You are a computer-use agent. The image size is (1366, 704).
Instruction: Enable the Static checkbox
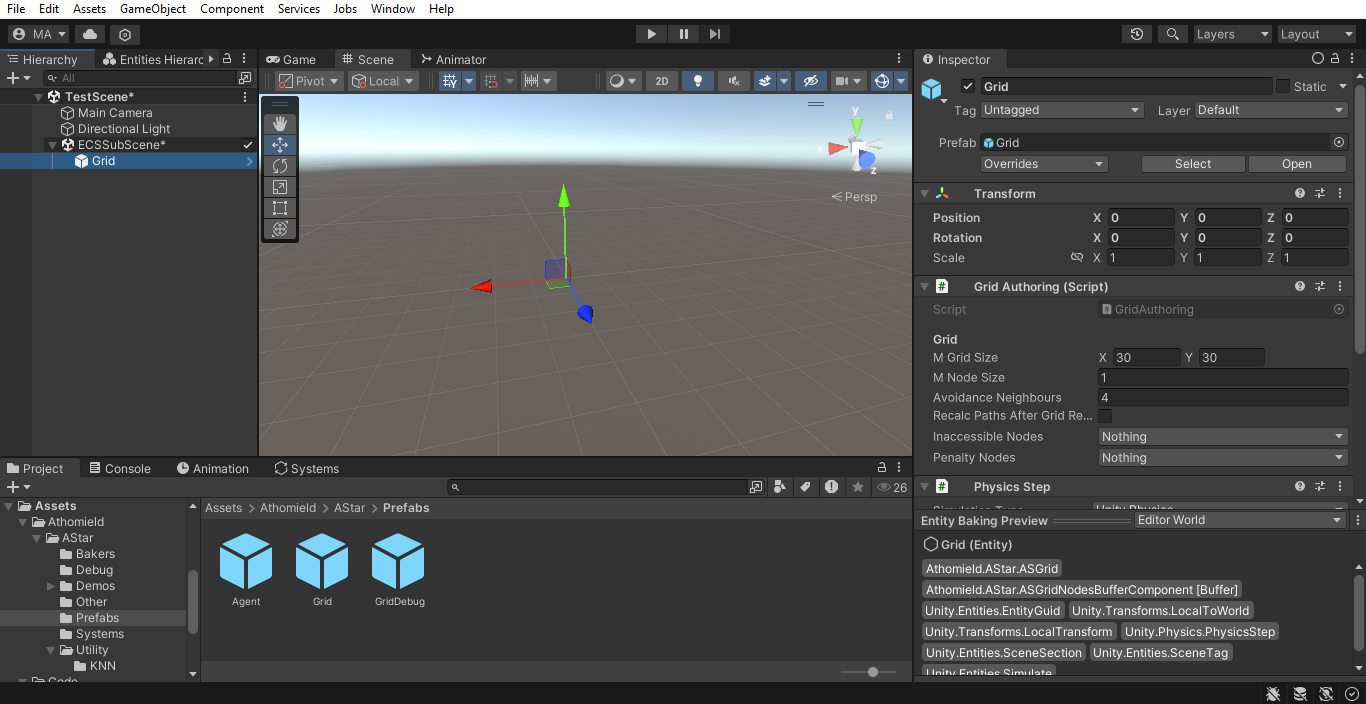[x=1283, y=87]
